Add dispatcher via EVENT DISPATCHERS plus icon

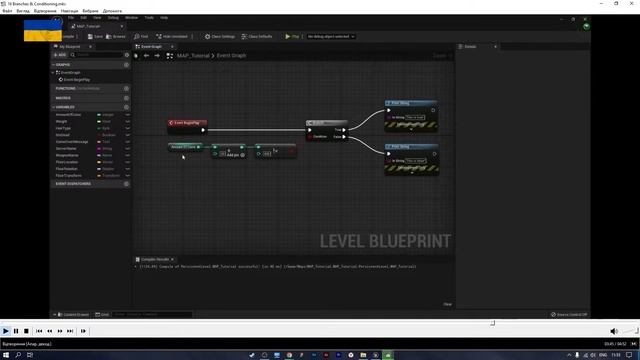pyautogui.click(x=127, y=184)
